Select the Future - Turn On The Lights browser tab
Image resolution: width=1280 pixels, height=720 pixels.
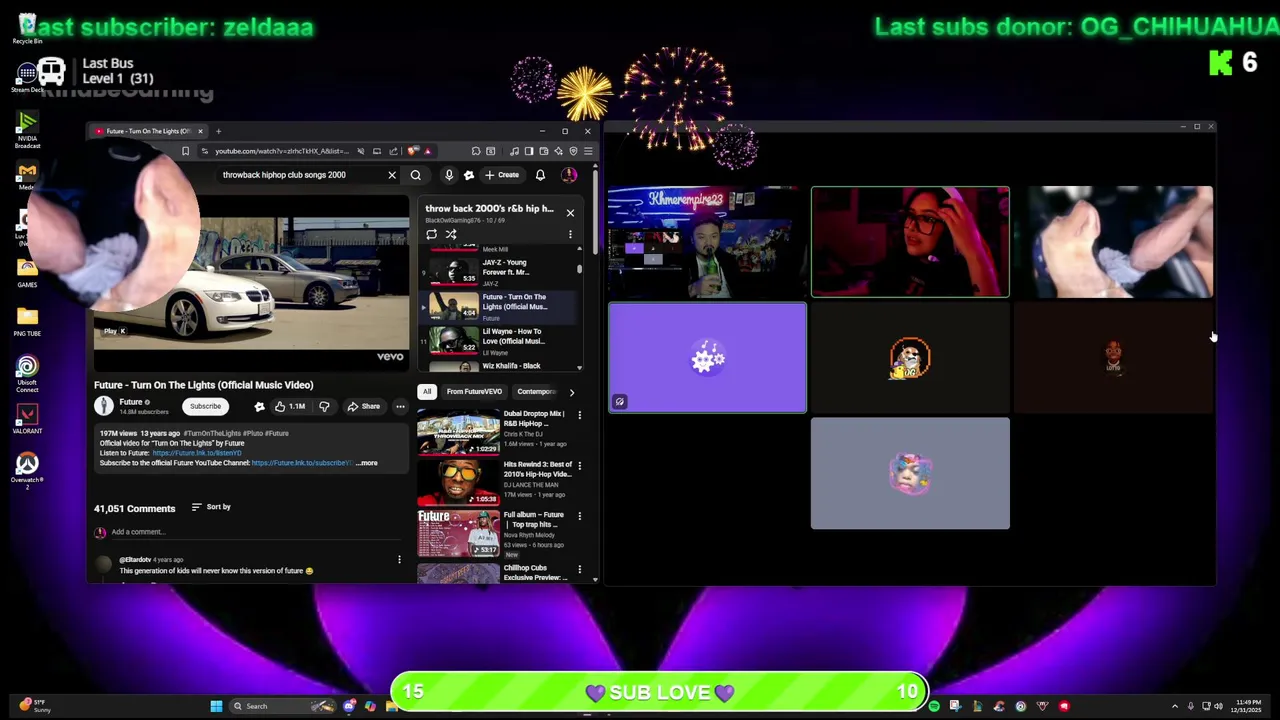click(147, 131)
